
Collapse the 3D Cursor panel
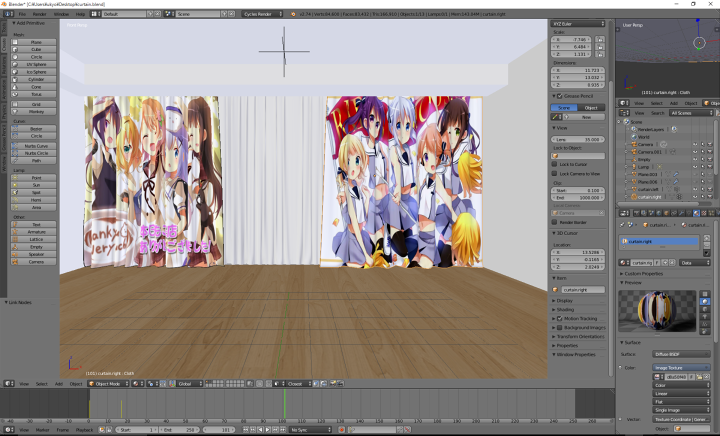554,233
